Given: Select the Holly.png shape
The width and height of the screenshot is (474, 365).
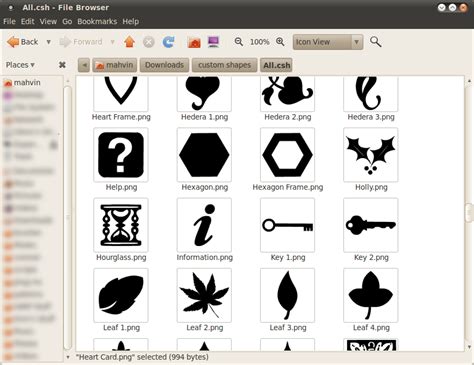Looking at the screenshot, I should tap(371, 155).
